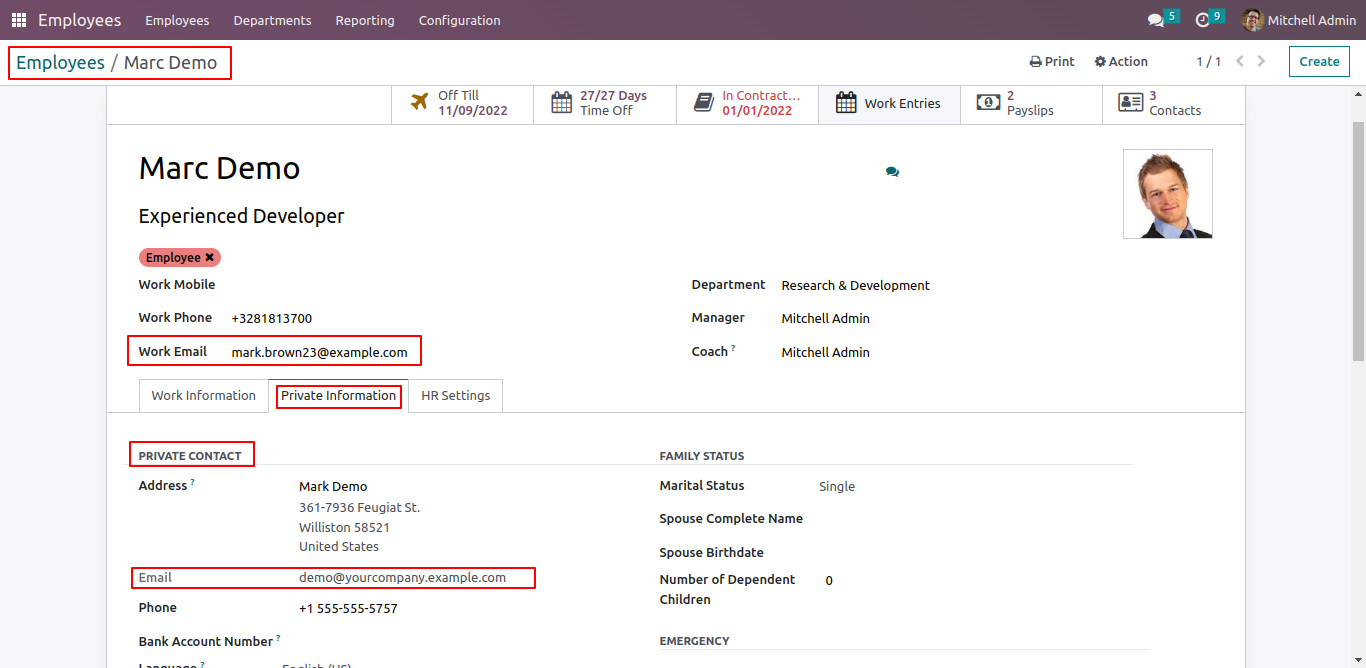Screen dimensions: 1366x668
Task: Click the Williston 58521 address line
Action: [x=345, y=528]
